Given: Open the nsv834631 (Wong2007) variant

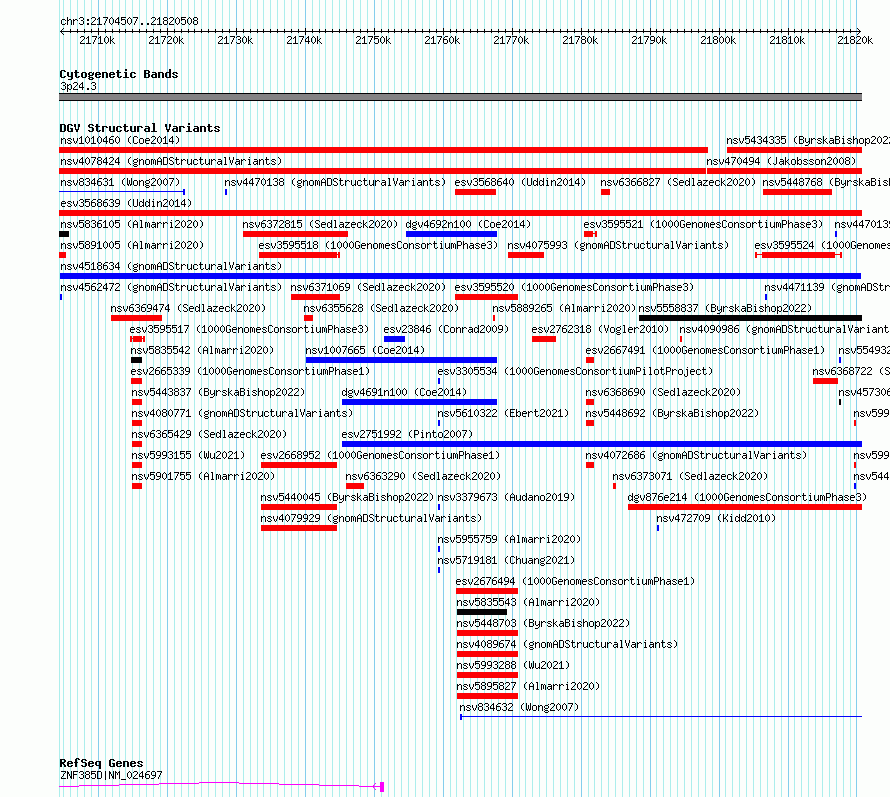Looking at the screenshot, I should coord(120,182).
